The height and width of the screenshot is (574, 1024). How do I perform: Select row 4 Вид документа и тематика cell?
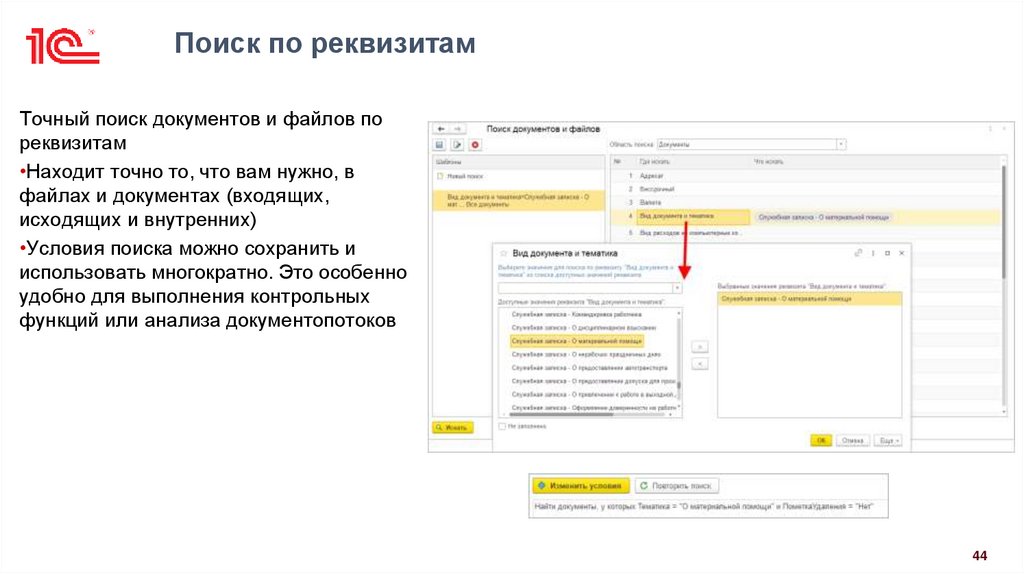[x=692, y=217]
